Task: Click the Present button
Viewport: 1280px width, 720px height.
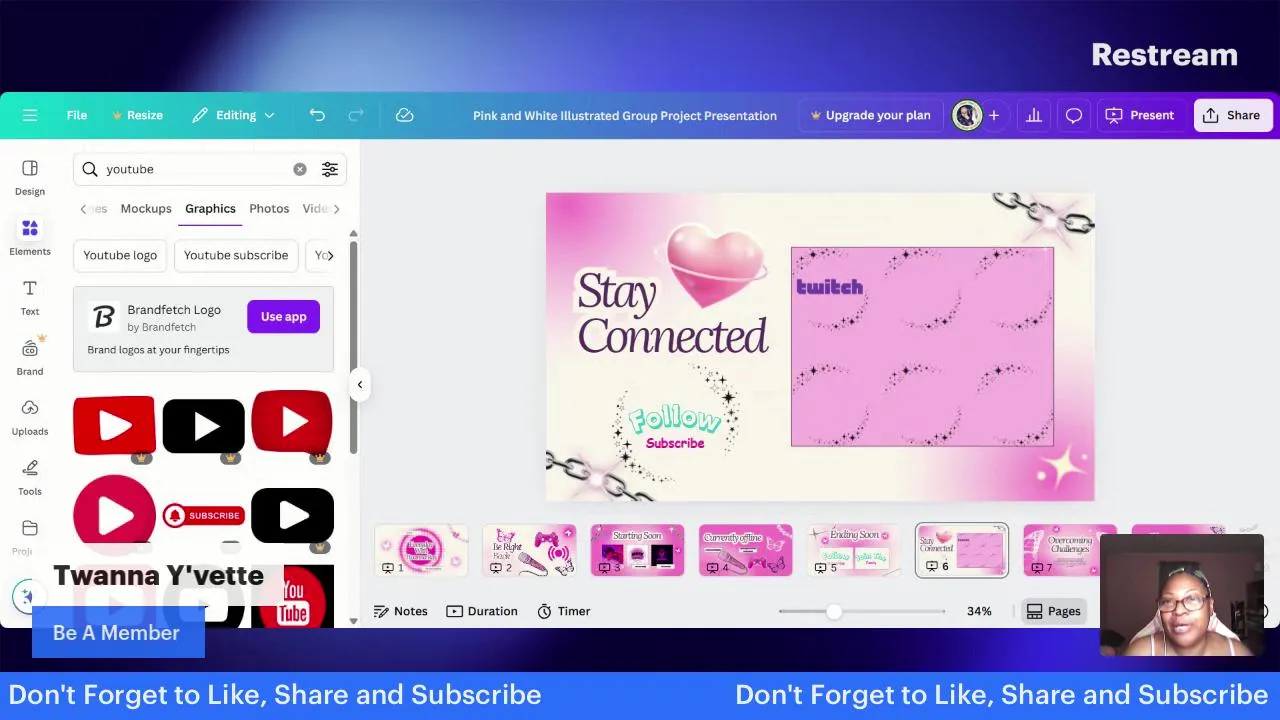Action: (x=1140, y=115)
